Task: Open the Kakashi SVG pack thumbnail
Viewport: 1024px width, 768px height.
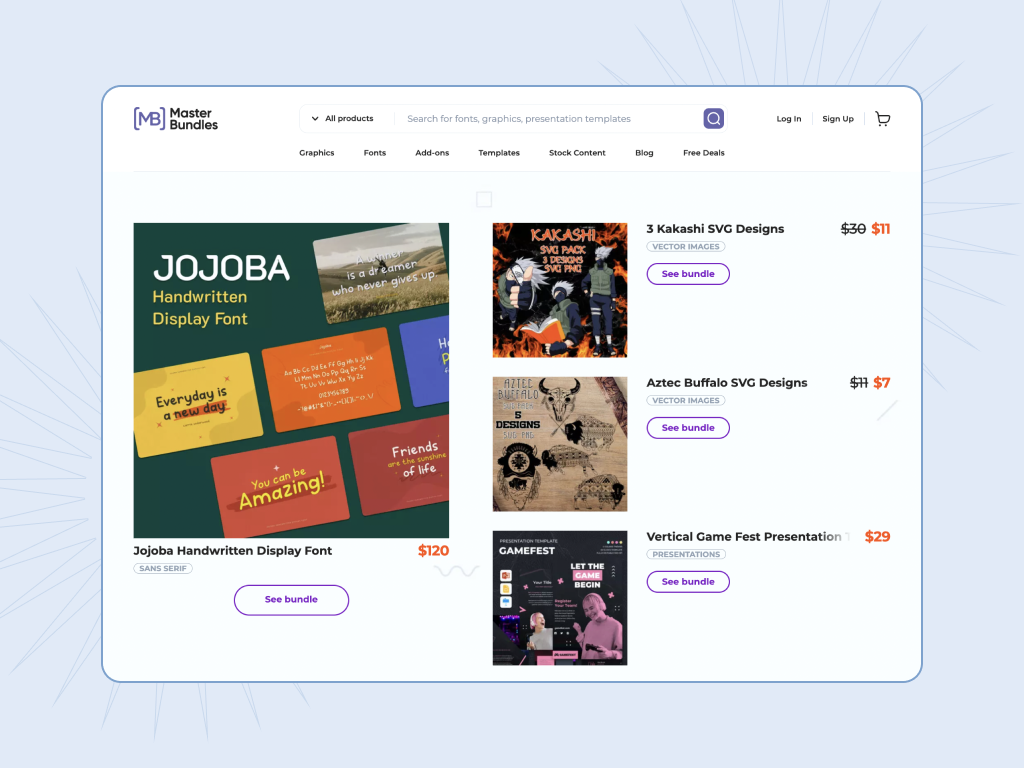Action: [x=560, y=290]
